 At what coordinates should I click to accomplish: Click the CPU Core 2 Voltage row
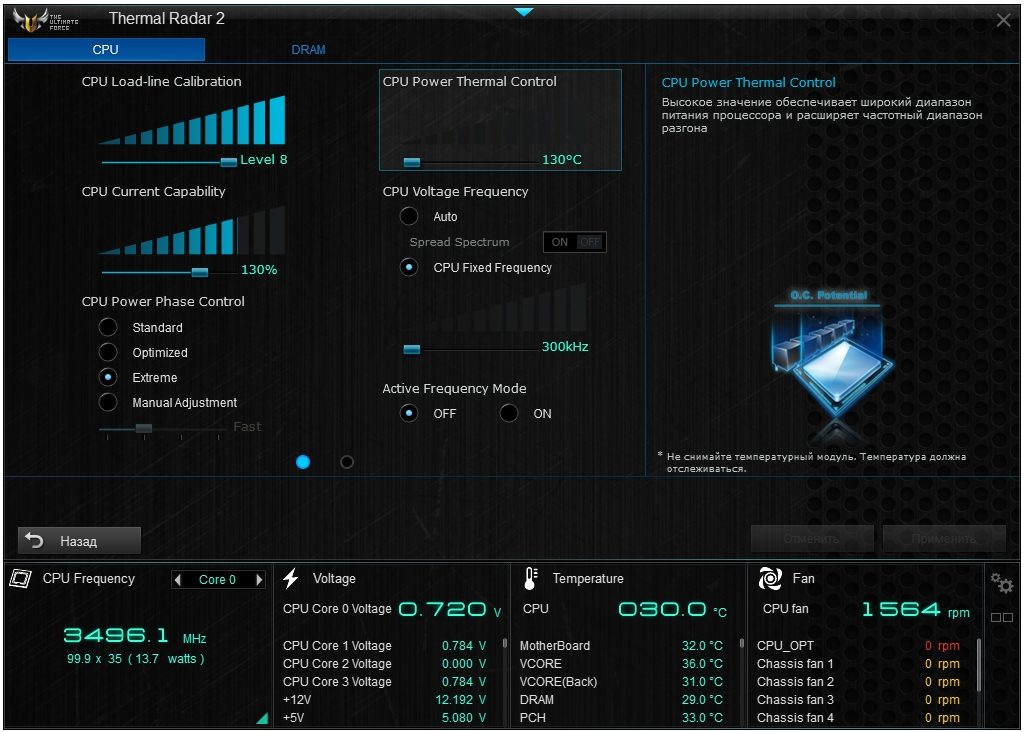pyautogui.click(x=385, y=663)
